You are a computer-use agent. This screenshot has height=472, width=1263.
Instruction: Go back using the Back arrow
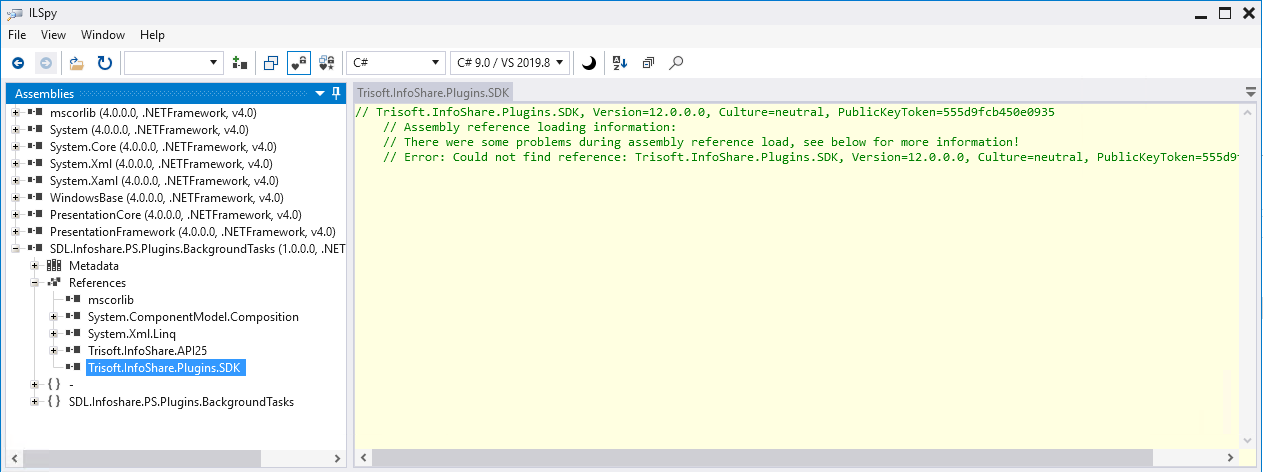pos(18,63)
